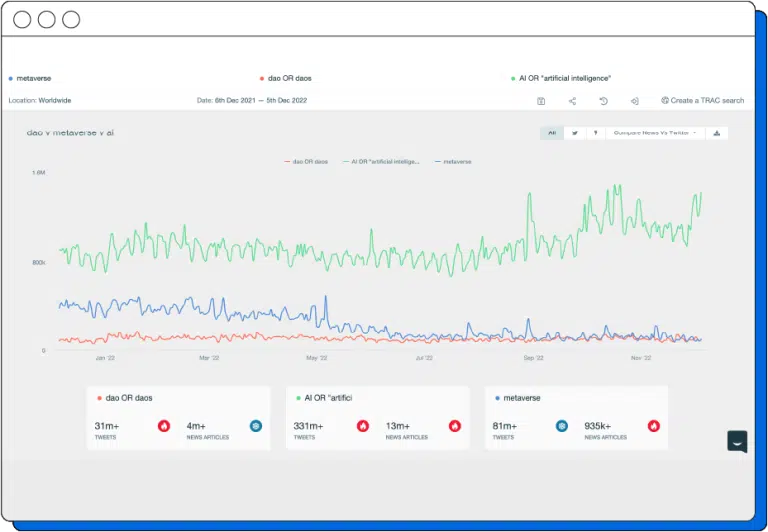The height and width of the screenshot is (532, 768).
Task: Select the All tab in chart filter
Action: coord(551,132)
